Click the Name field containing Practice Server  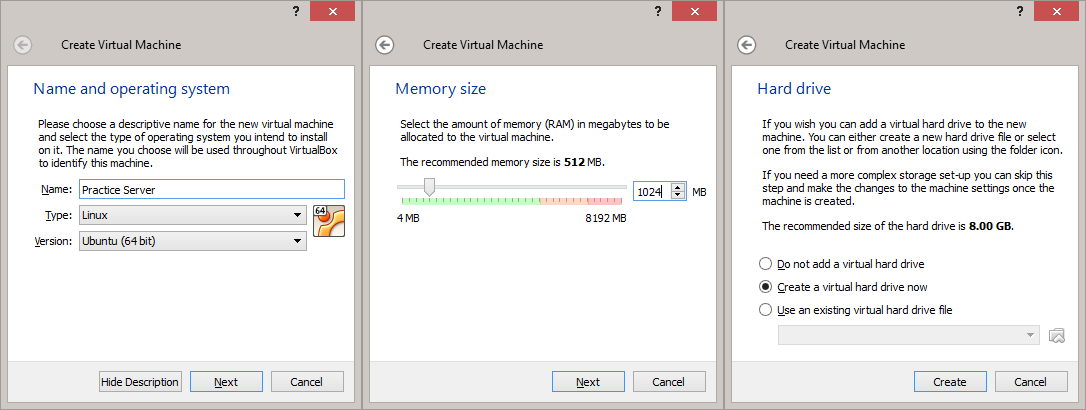tap(211, 189)
